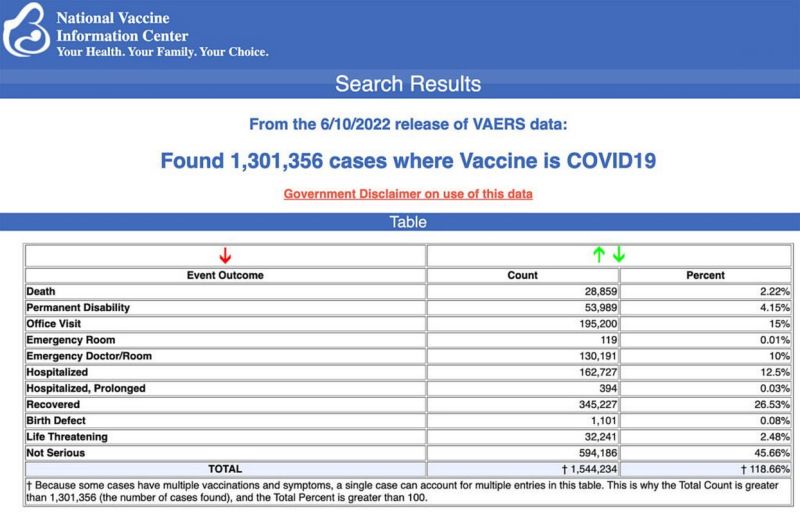Click the red down arrow above Event Outcome
This screenshot has height=514, width=800.
pyautogui.click(x=225, y=255)
